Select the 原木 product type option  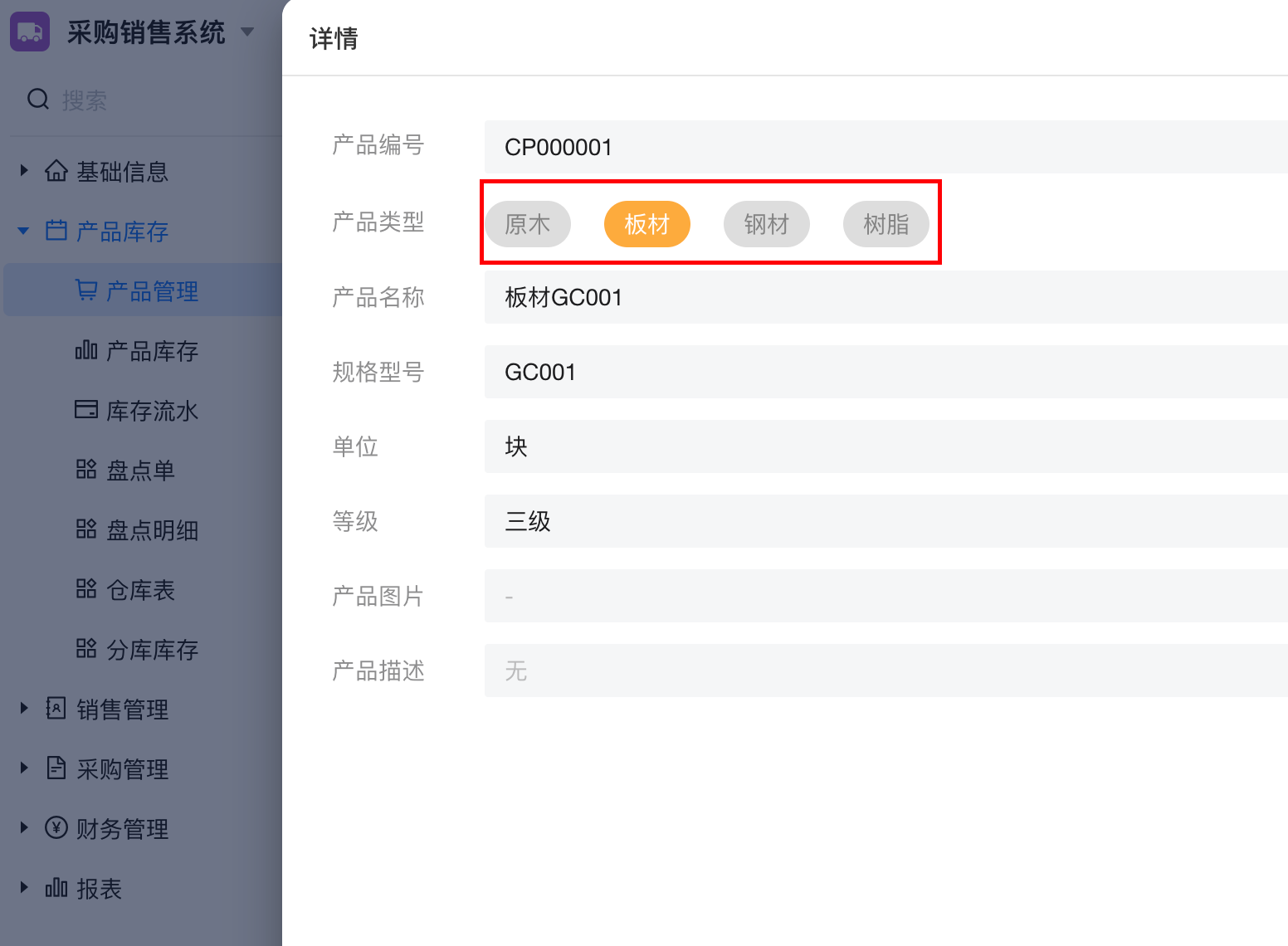click(528, 224)
